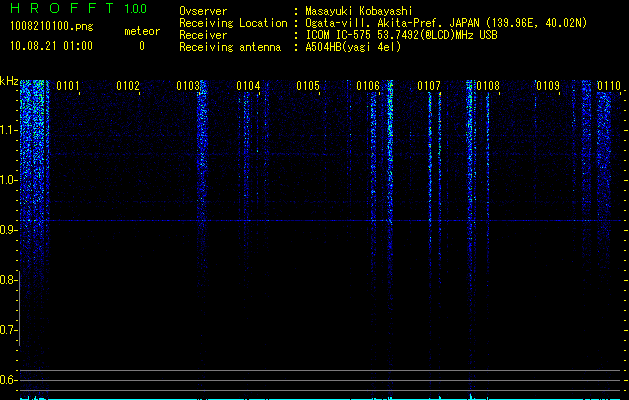Click the 0105 time marker
629x400 pixels.
(308, 86)
